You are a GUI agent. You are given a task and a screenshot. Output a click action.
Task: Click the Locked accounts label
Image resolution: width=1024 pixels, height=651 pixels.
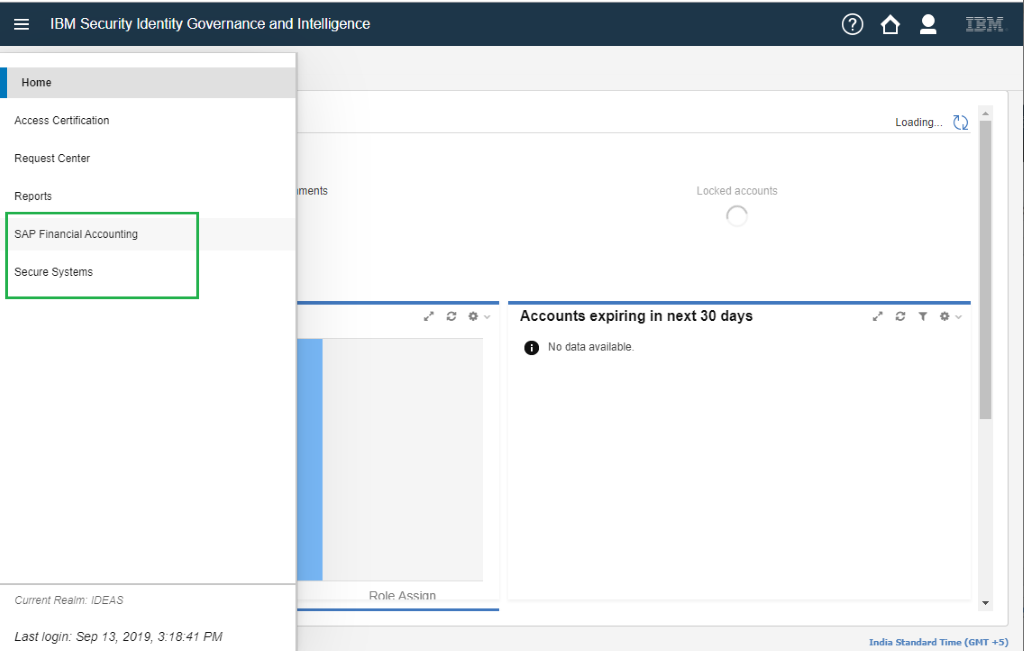[x=737, y=191]
